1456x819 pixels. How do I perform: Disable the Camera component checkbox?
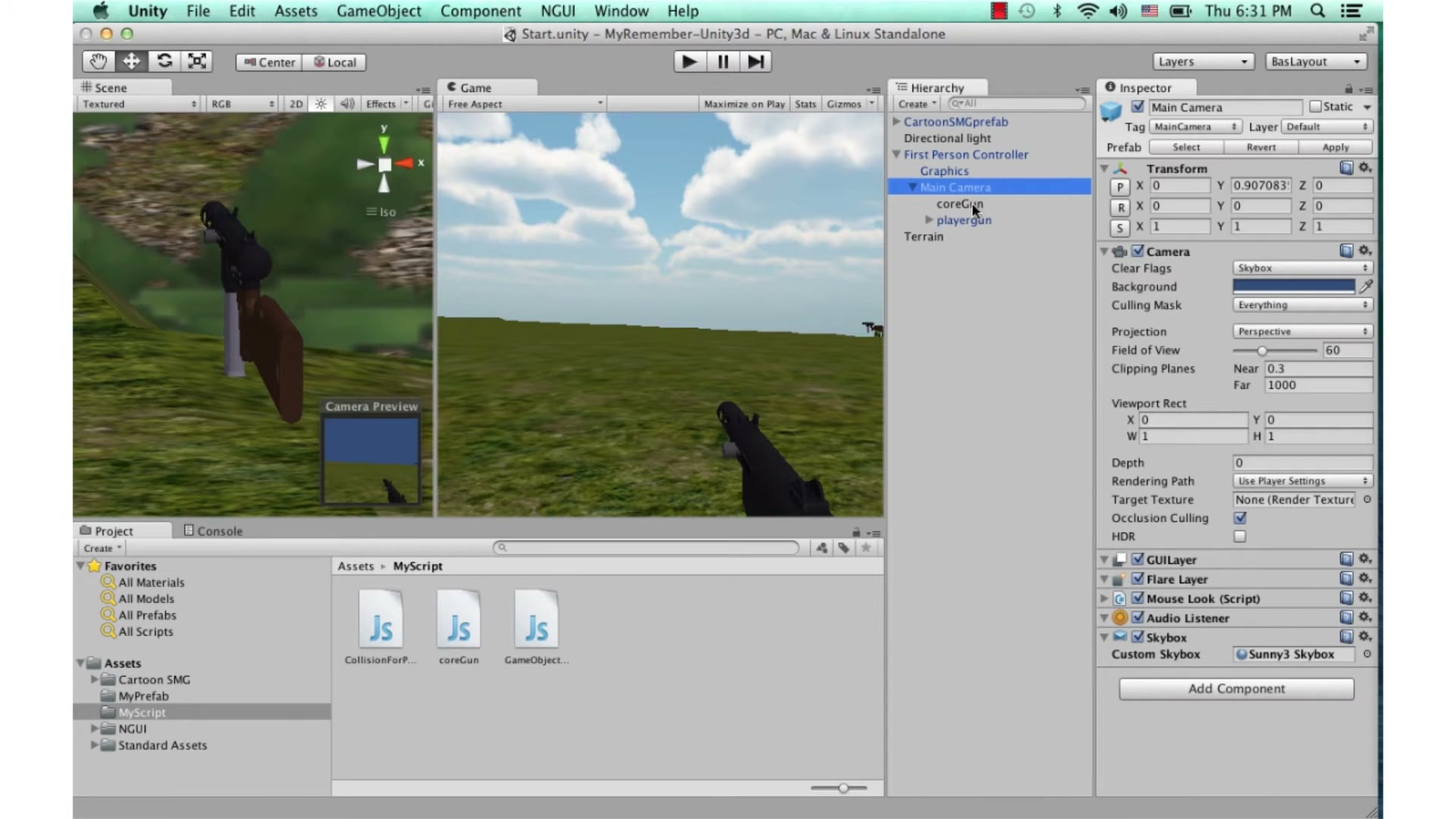(1137, 251)
